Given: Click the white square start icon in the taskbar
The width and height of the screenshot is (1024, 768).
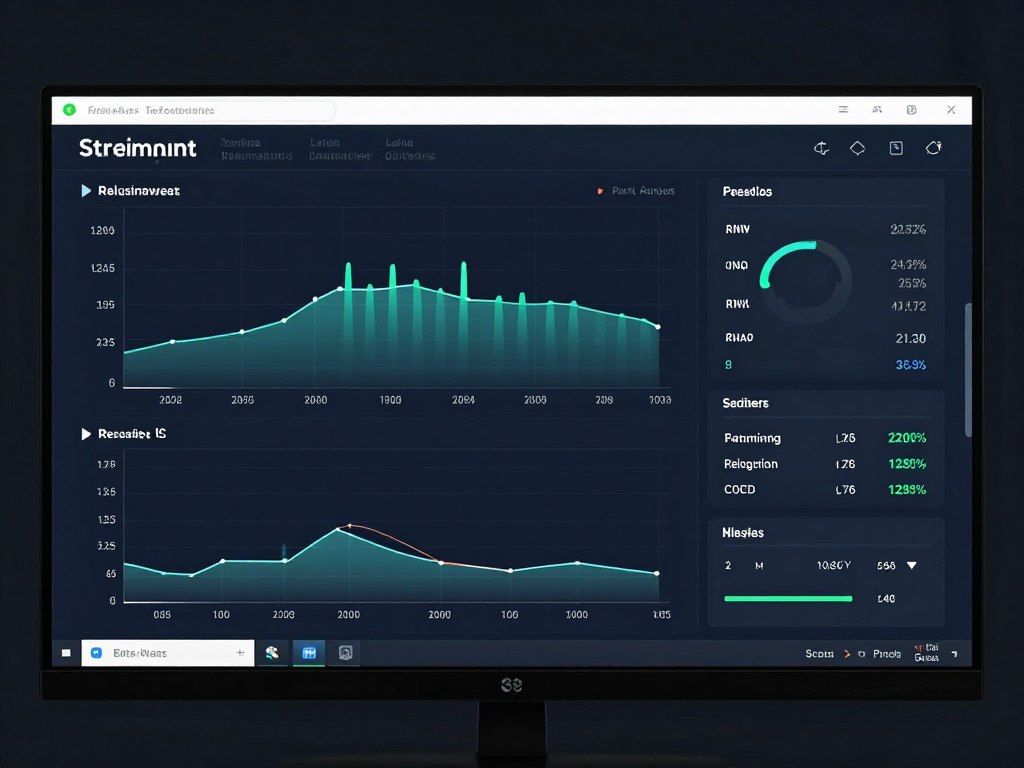Looking at the screenshot, I should pyautogui.click(x=66, y=653).
